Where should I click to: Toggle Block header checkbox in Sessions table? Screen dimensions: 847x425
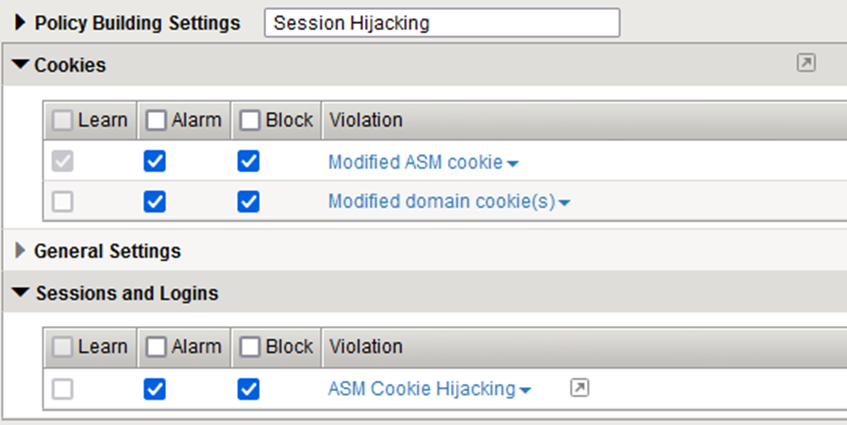pos(249,347)
